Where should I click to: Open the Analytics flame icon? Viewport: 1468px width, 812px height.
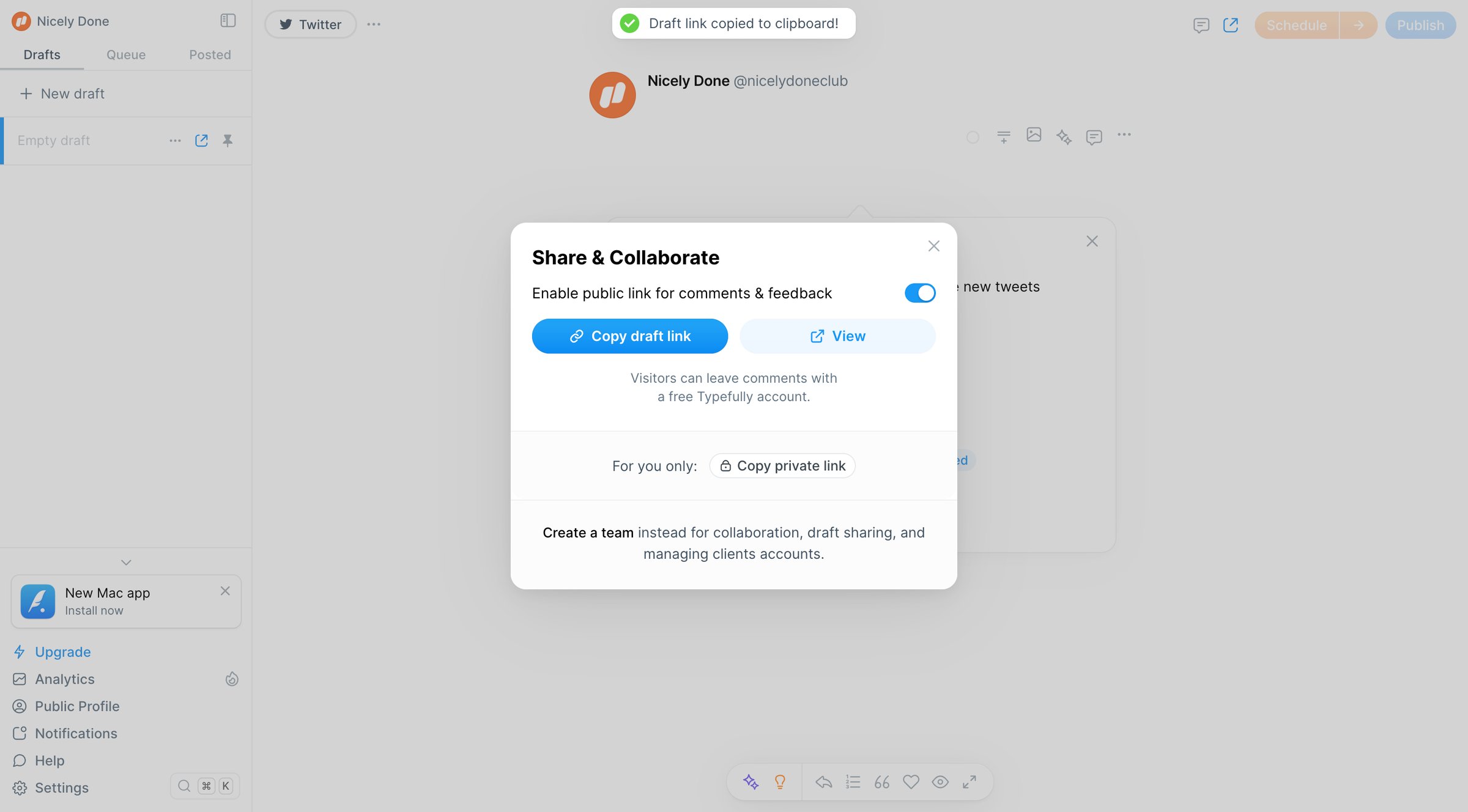[x=232, y=679]
